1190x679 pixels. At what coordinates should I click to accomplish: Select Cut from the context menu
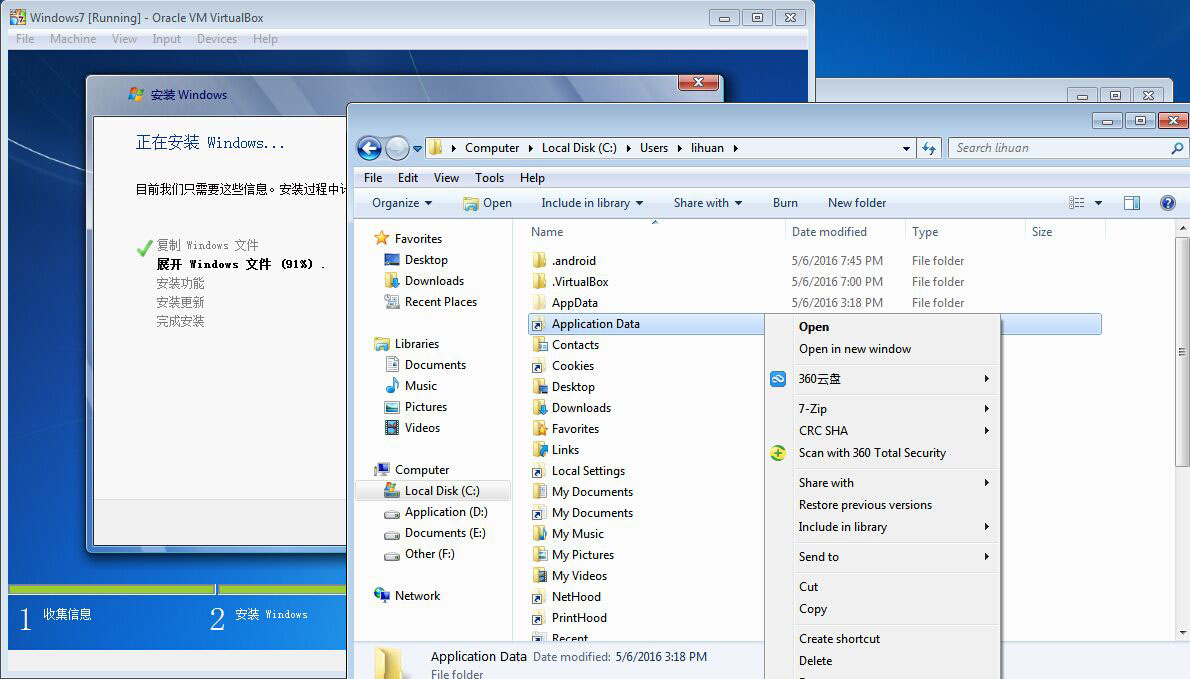tap(882, 586)
